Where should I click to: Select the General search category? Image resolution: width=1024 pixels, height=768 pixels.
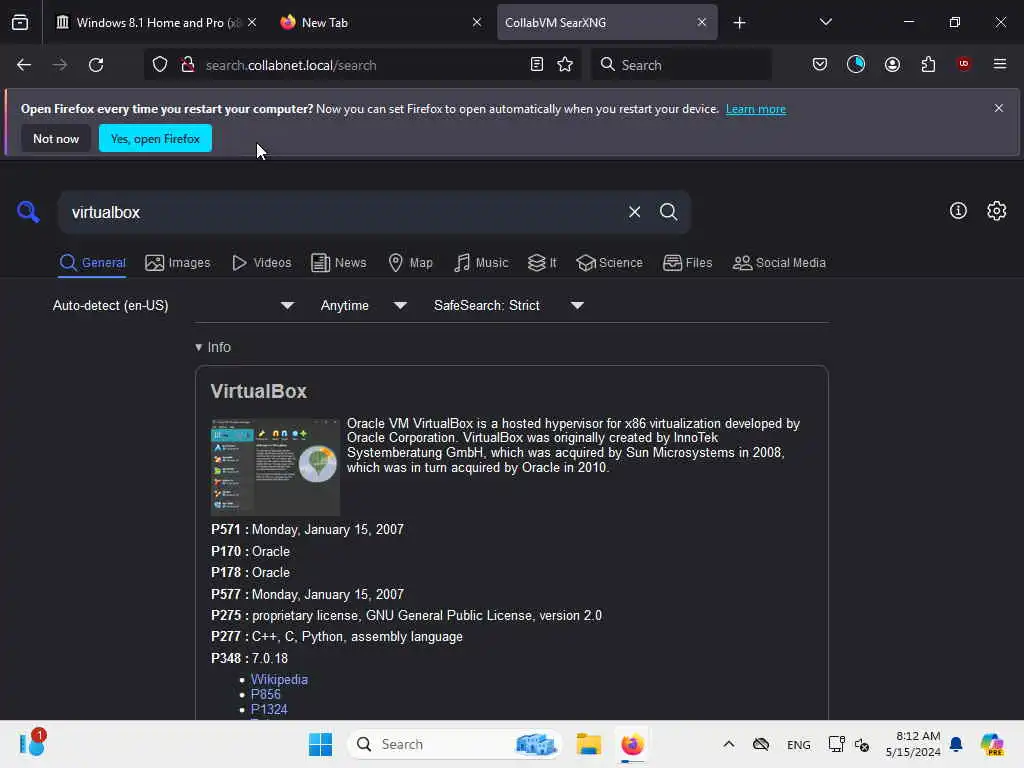(x=92, y=263)
